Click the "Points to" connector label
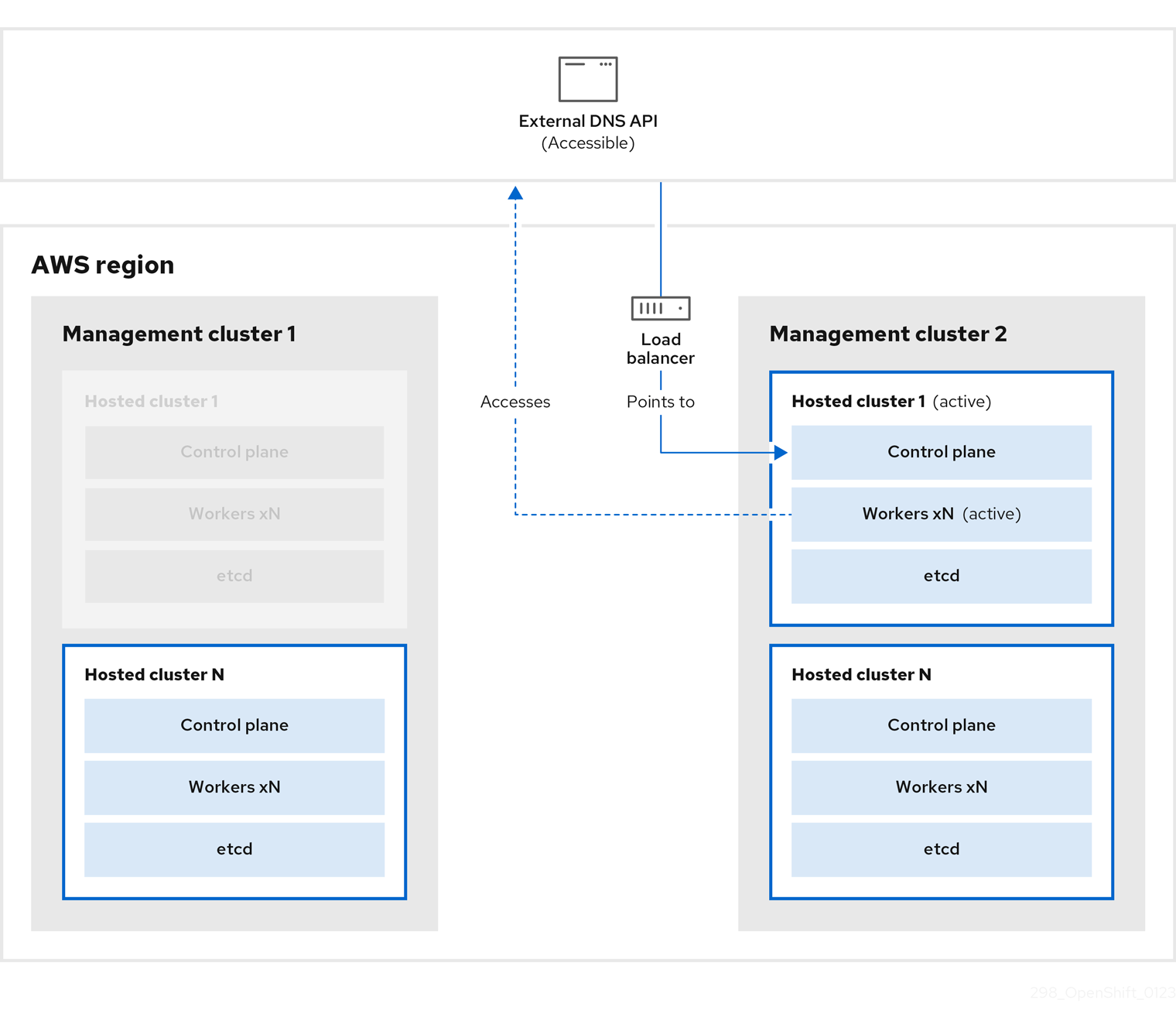This screenshot has height=1024, width=1176. [660, 402]
